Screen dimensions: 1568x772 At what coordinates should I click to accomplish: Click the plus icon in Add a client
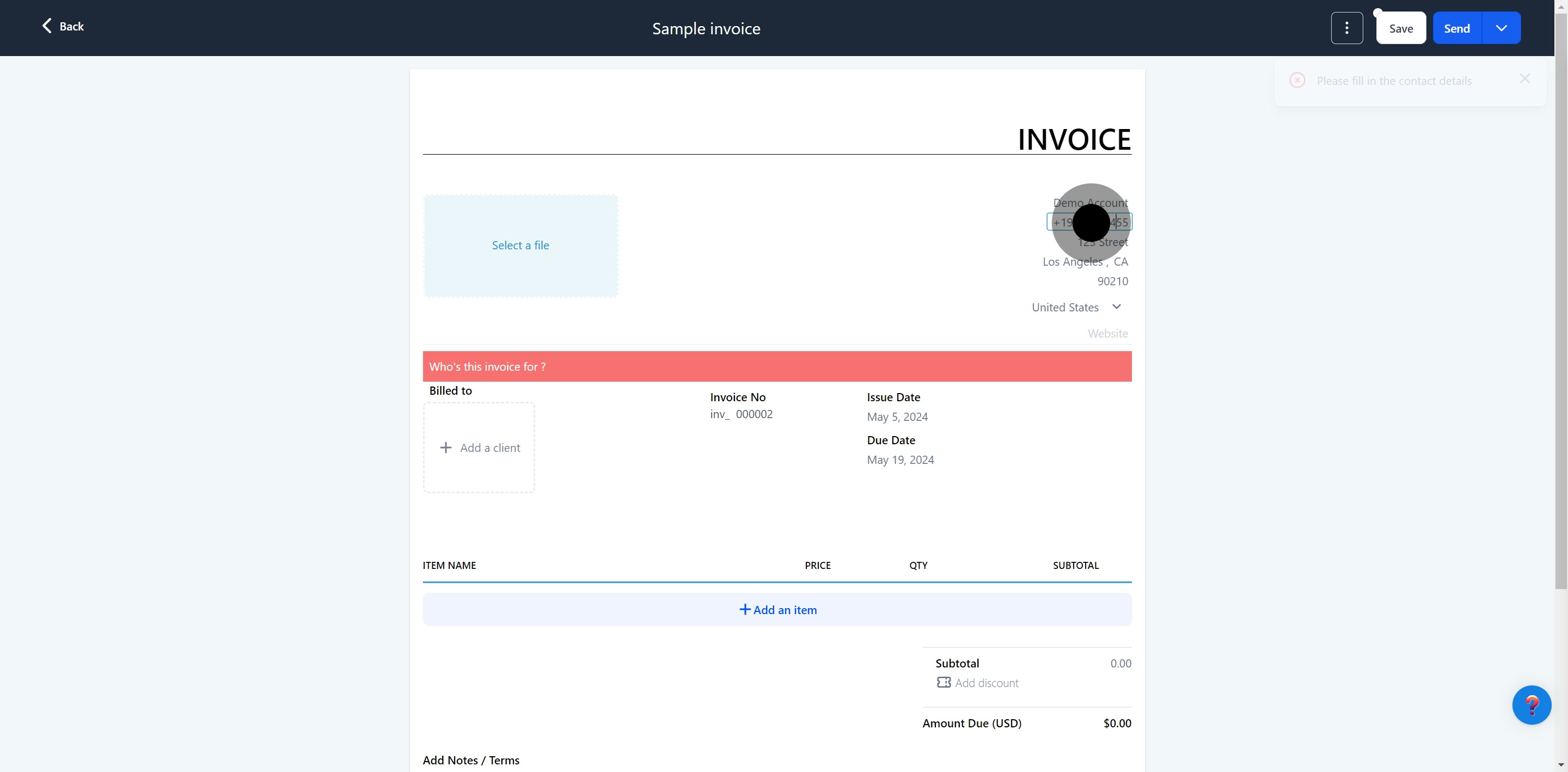coord(445,448)
